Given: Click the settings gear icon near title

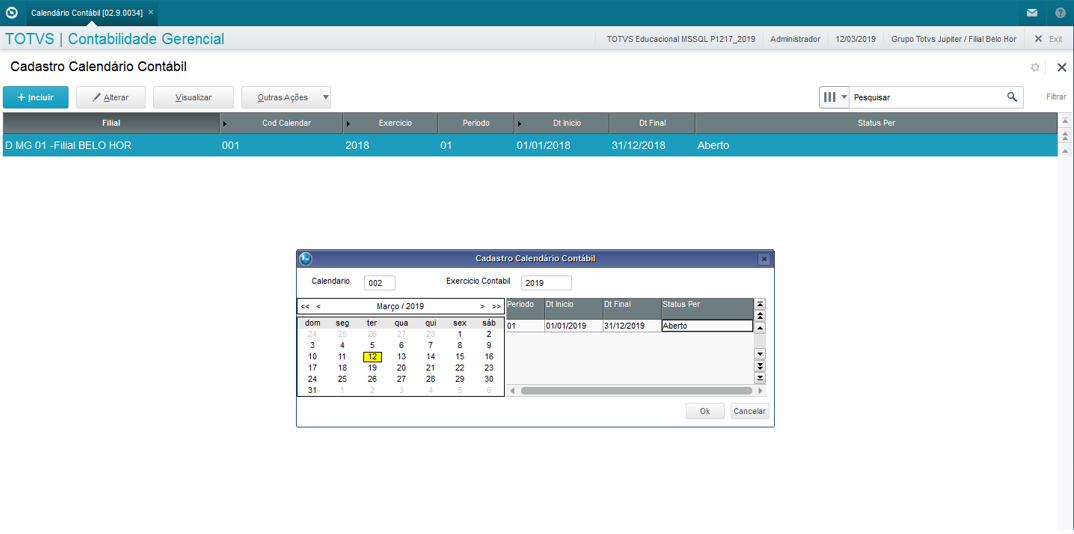Looking at the screenshot, I should 1035,67.
